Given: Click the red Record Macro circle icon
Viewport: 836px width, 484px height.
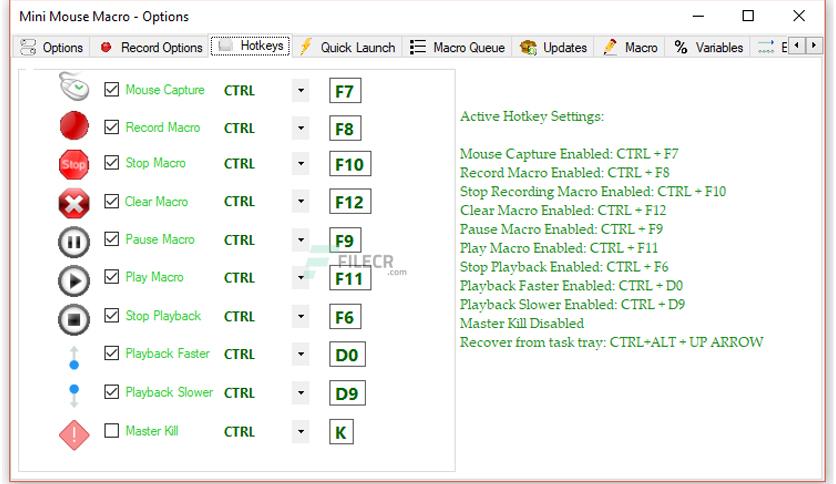Looking at the screenshot, I should pos(74,126).
